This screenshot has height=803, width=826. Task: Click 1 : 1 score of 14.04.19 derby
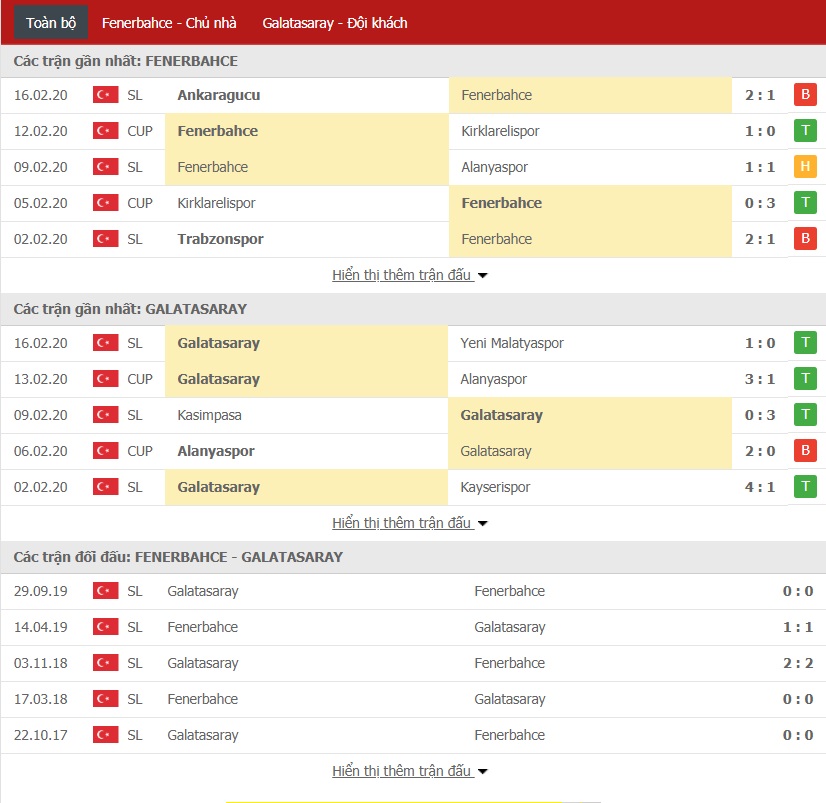pyautogui.click(x=798, y=627)
